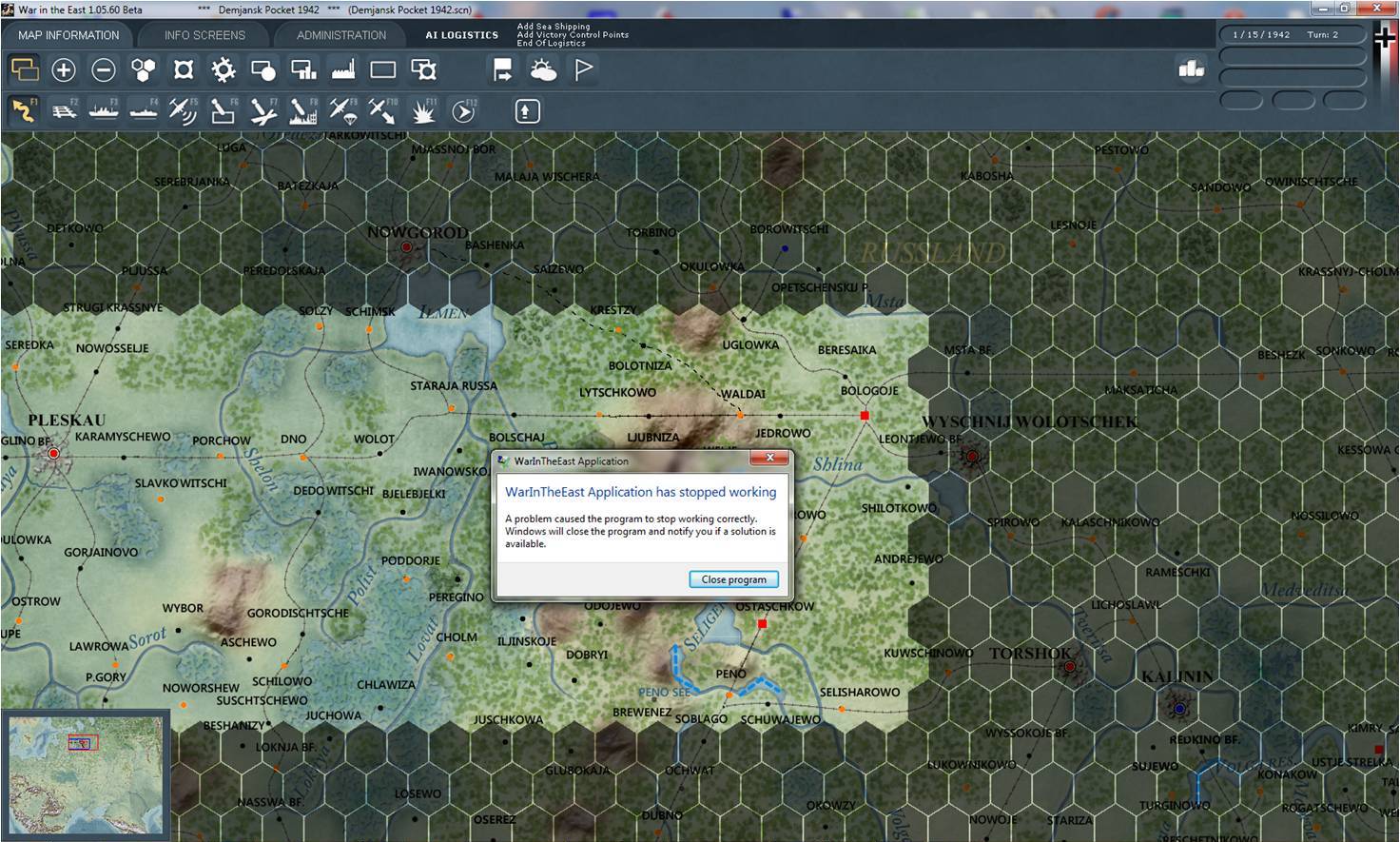The width and height of the screenshot is (1400, 842).
Task: Select the F5 air recon mode icon
Action: click(184, 111)
